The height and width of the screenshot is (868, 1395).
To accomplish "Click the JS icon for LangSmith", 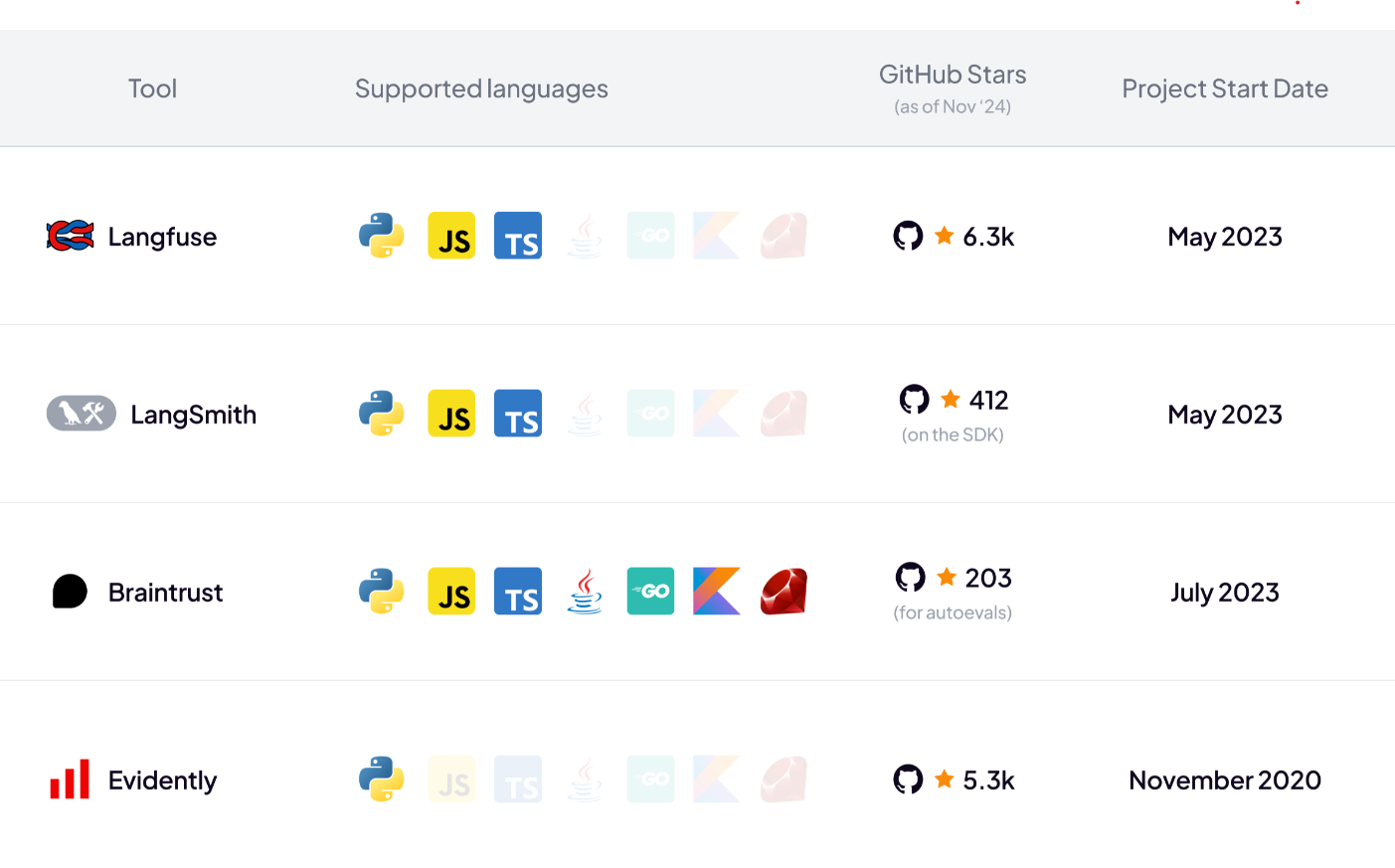I will pyautogui.click(x=451, y=413).
